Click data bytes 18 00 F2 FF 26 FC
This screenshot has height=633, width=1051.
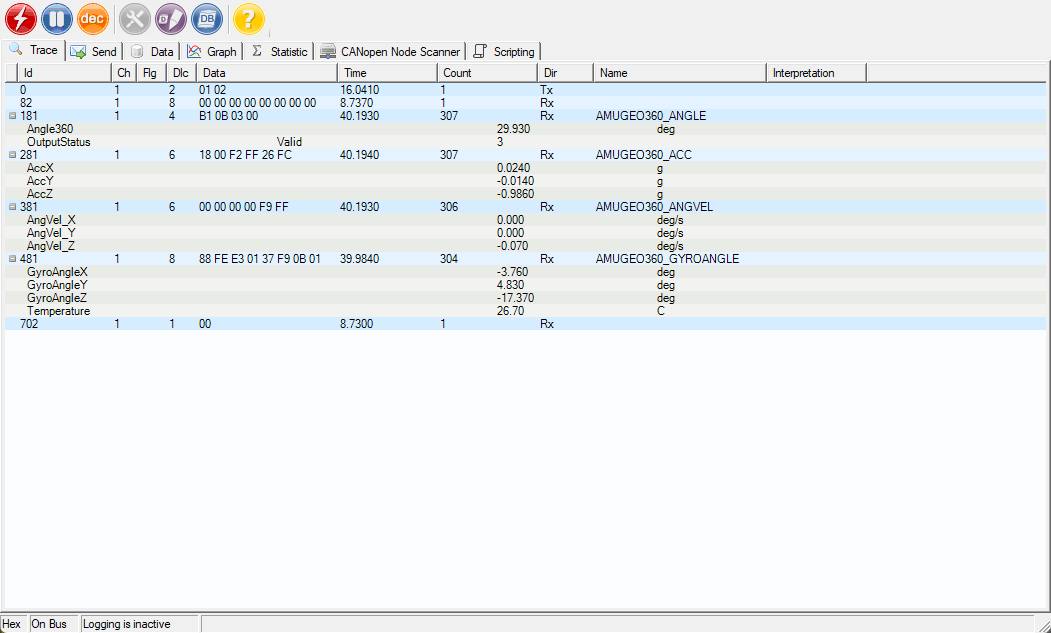(x=245, y=155)
